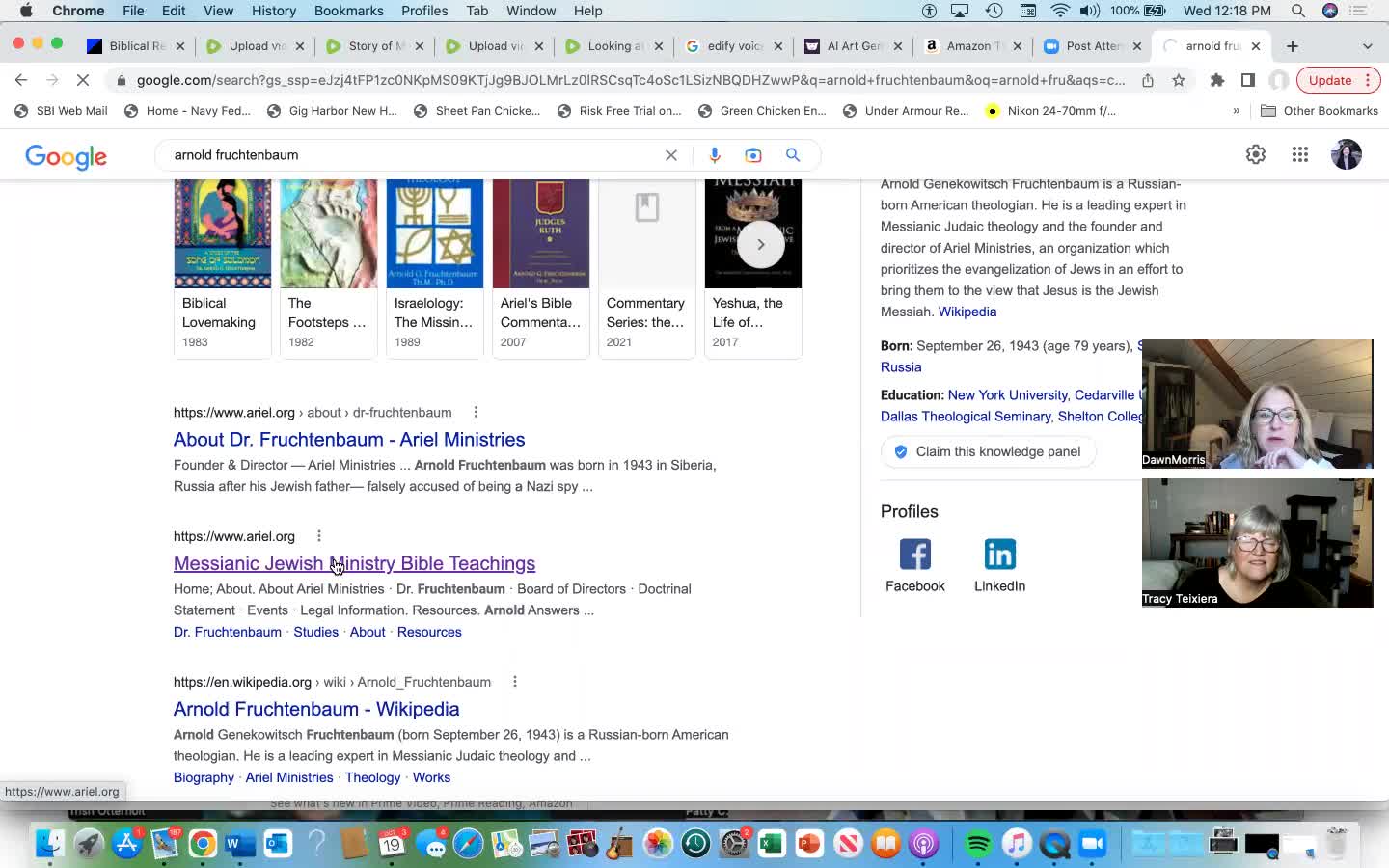Screen dimensions: 1389x868
Task: Open more options for www.ariel.org result
Action: coord(319,536)
